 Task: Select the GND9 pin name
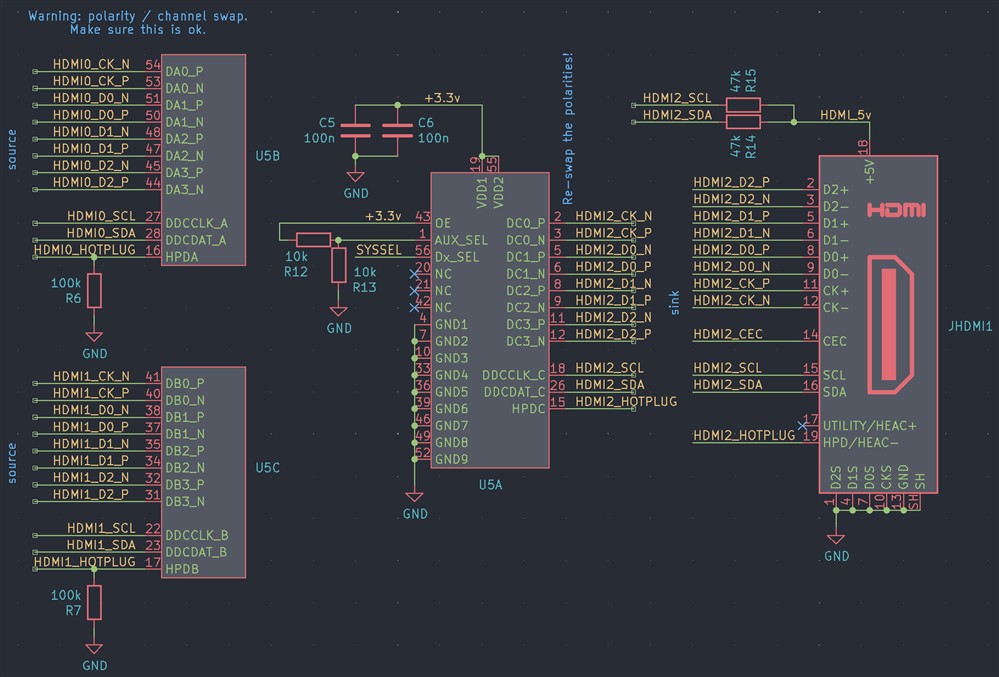[452, 459]
